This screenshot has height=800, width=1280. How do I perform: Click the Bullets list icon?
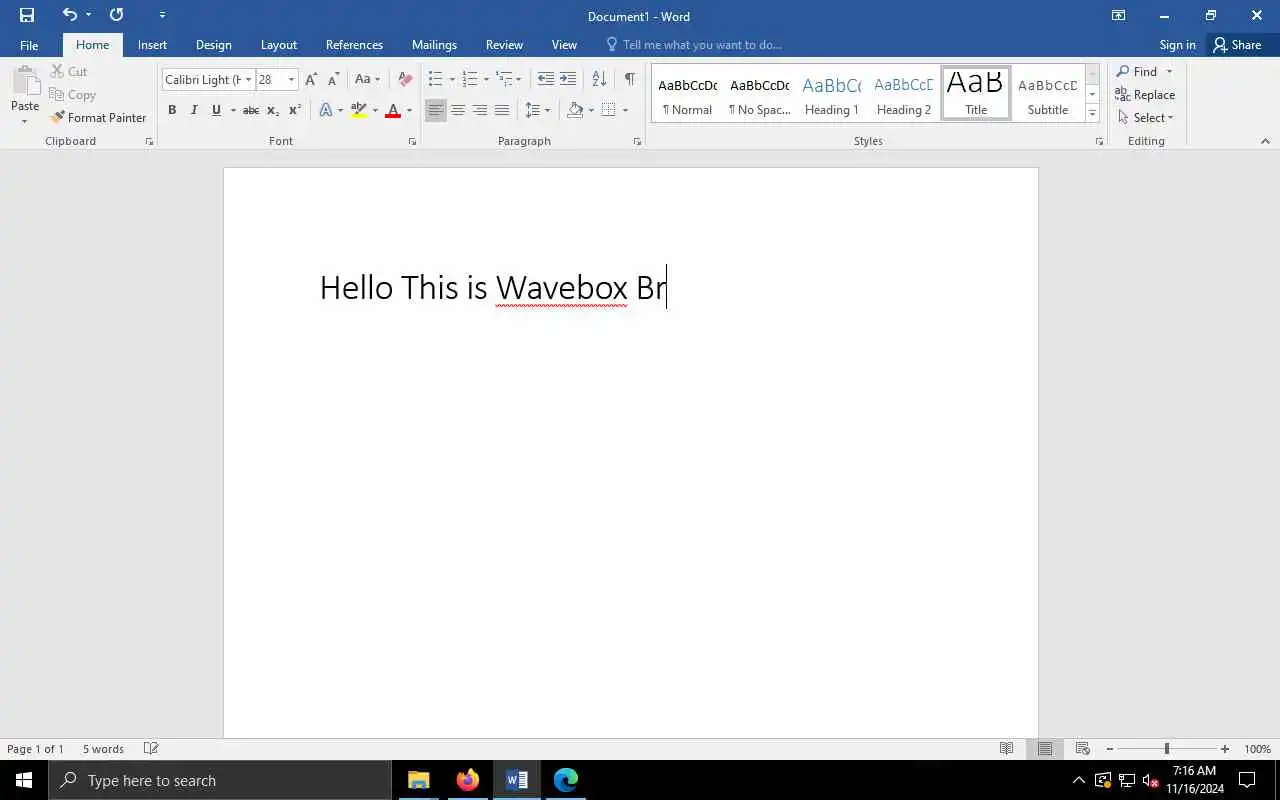pos(435,80)
